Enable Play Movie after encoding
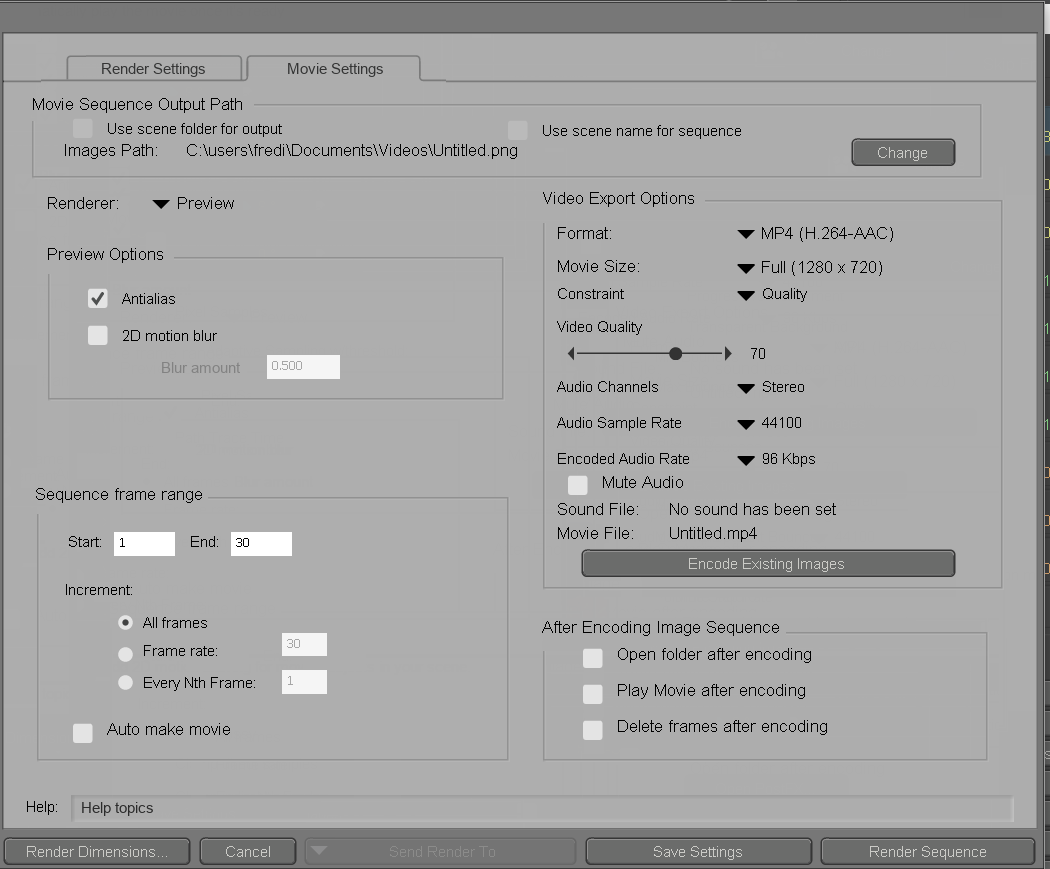1050x869 pixels. pos(593,693)
